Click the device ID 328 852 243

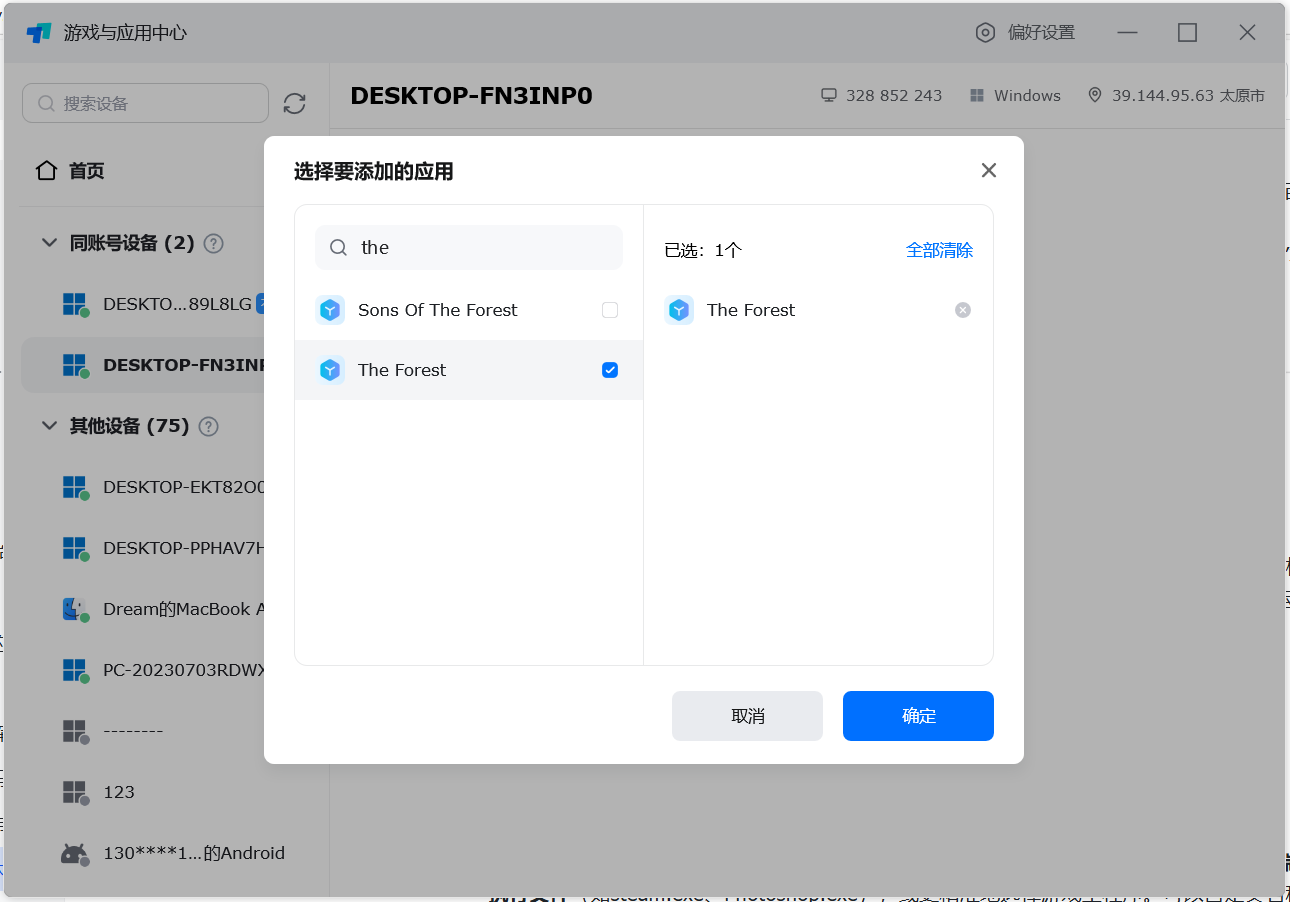tap(894, 96)
